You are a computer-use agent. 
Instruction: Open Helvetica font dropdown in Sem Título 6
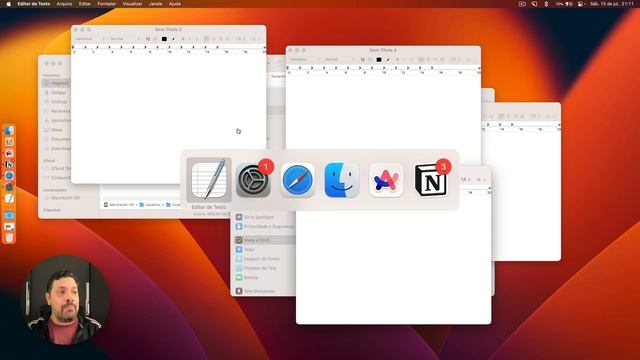point(304,60)
